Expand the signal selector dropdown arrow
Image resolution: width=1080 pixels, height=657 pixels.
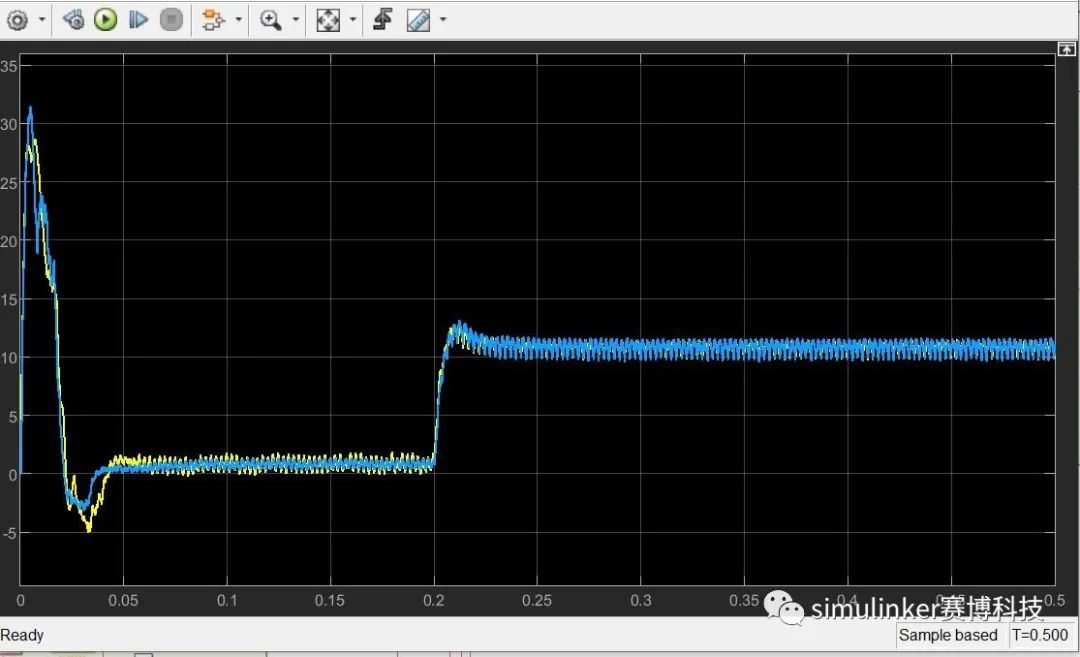[x=239, y=20]
